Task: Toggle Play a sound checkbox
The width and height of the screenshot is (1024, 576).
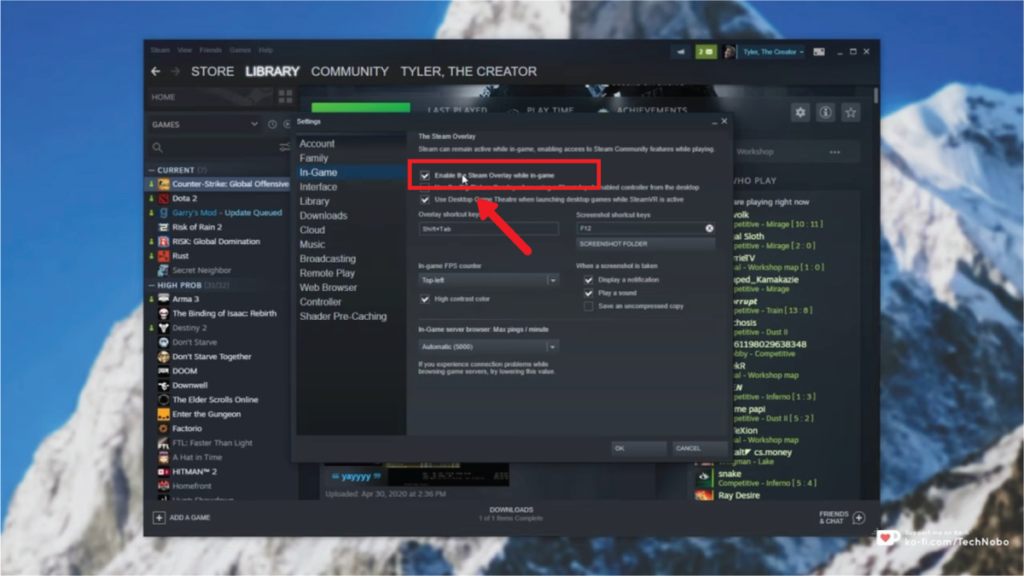Action: [588, 293]
